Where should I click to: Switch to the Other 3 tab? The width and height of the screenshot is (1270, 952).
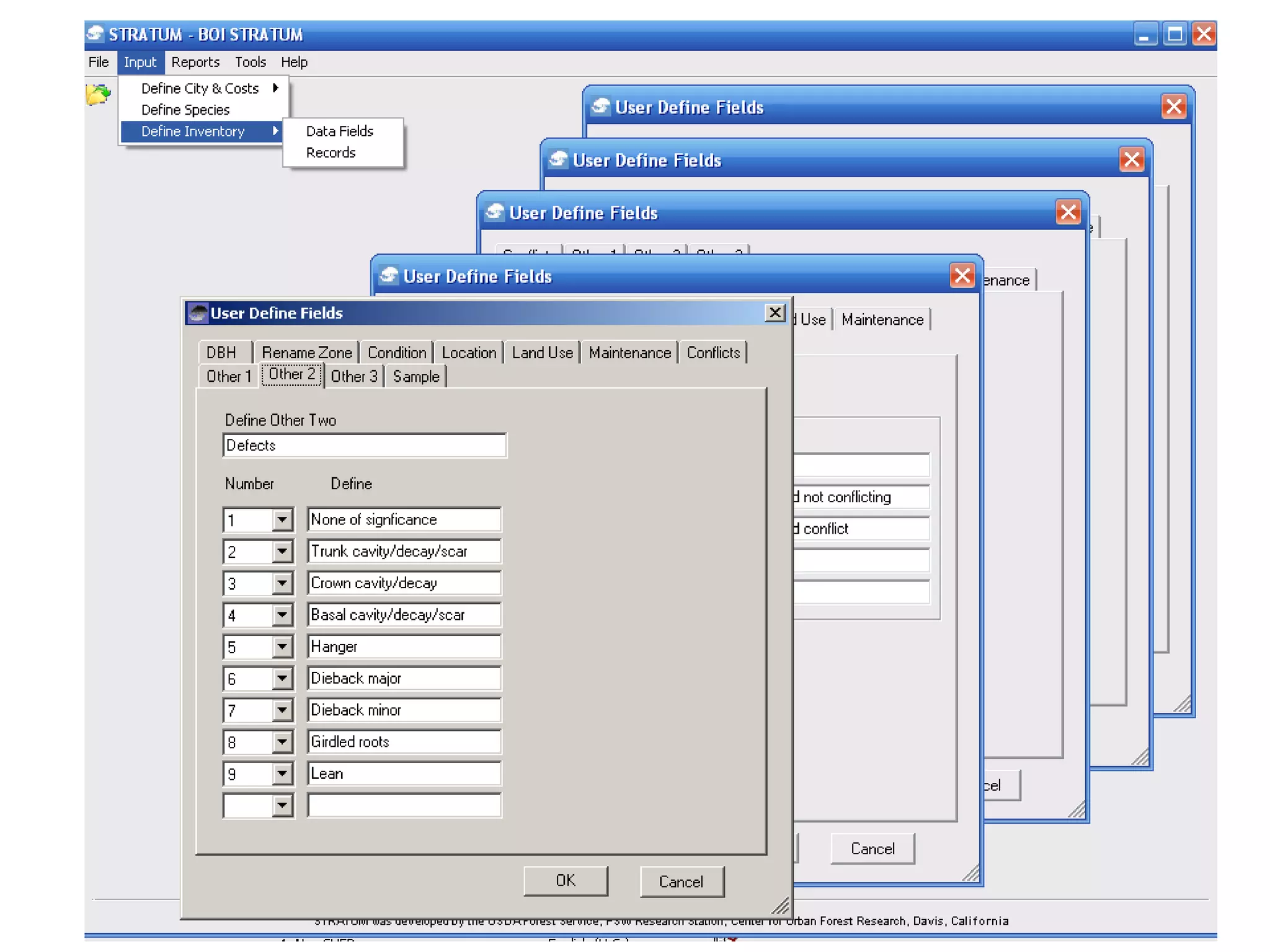[x=353, y=376]
